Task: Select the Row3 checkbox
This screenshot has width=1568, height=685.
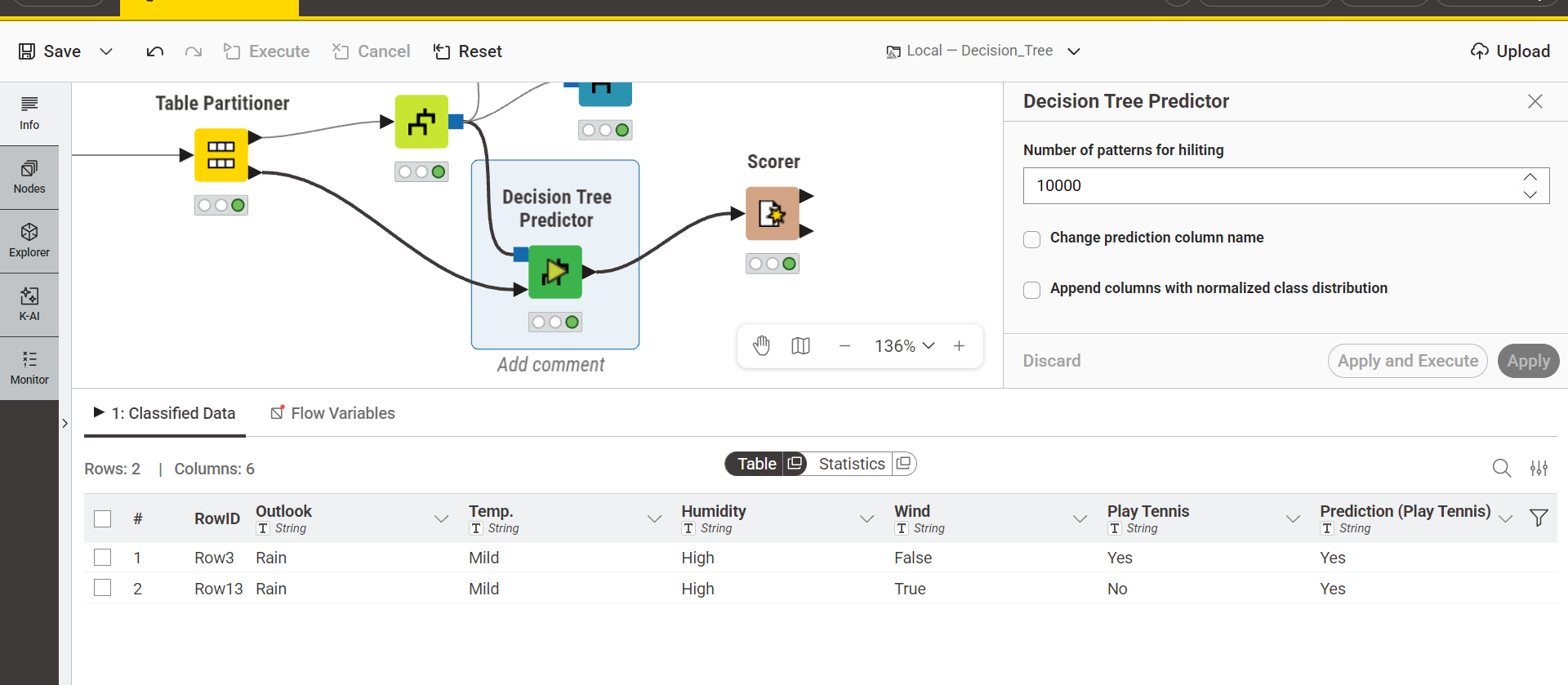Action: [x=103, y=558]
